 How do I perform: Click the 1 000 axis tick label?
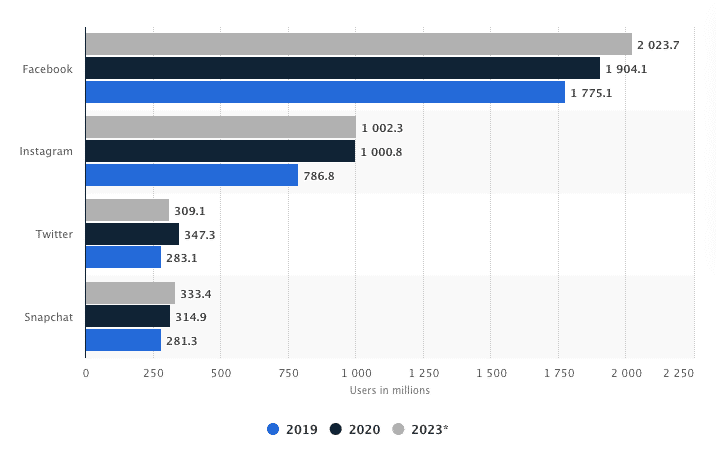tap(356, 373)
